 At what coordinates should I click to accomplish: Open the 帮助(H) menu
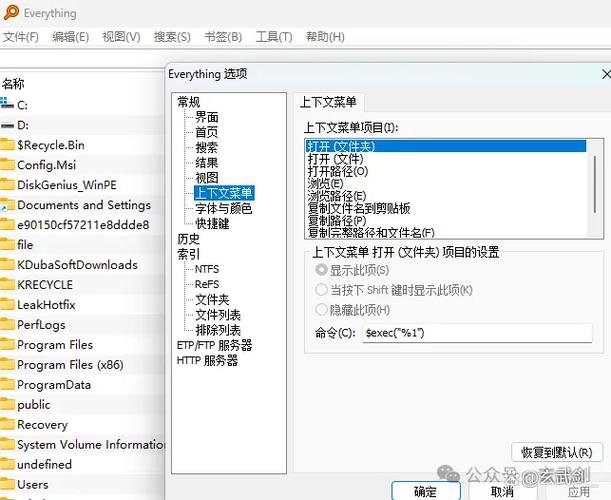tap(325, 37)
